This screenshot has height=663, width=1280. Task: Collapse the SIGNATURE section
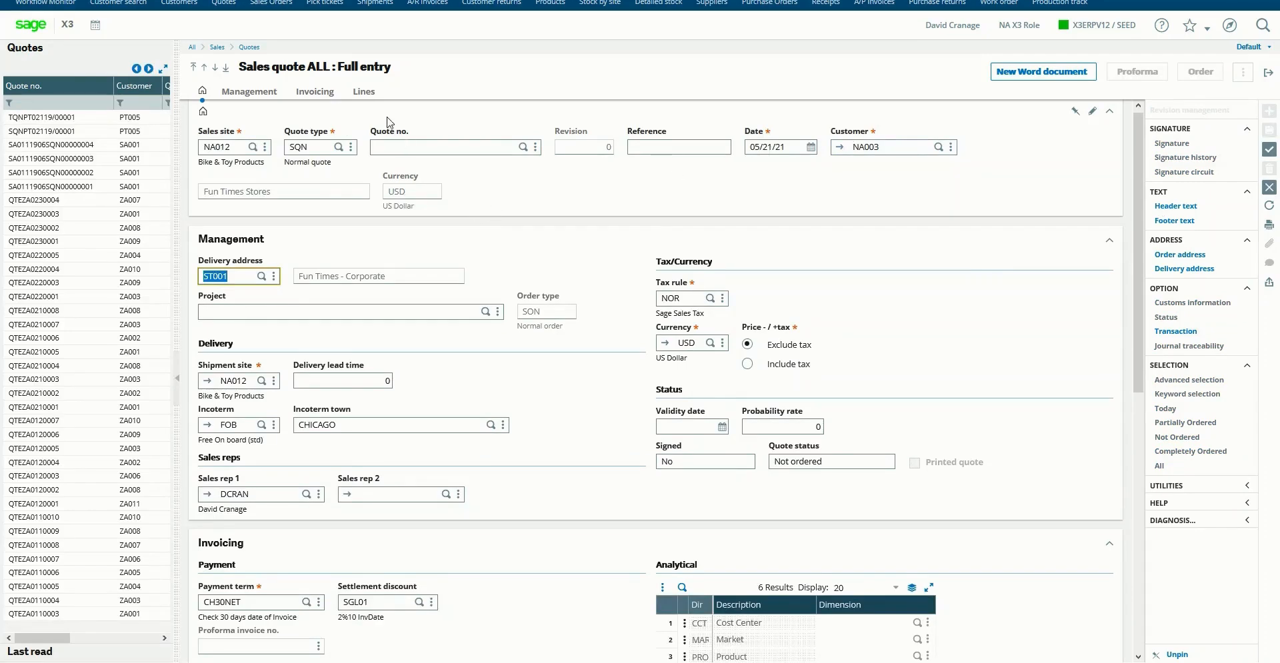pos(1247,129)
